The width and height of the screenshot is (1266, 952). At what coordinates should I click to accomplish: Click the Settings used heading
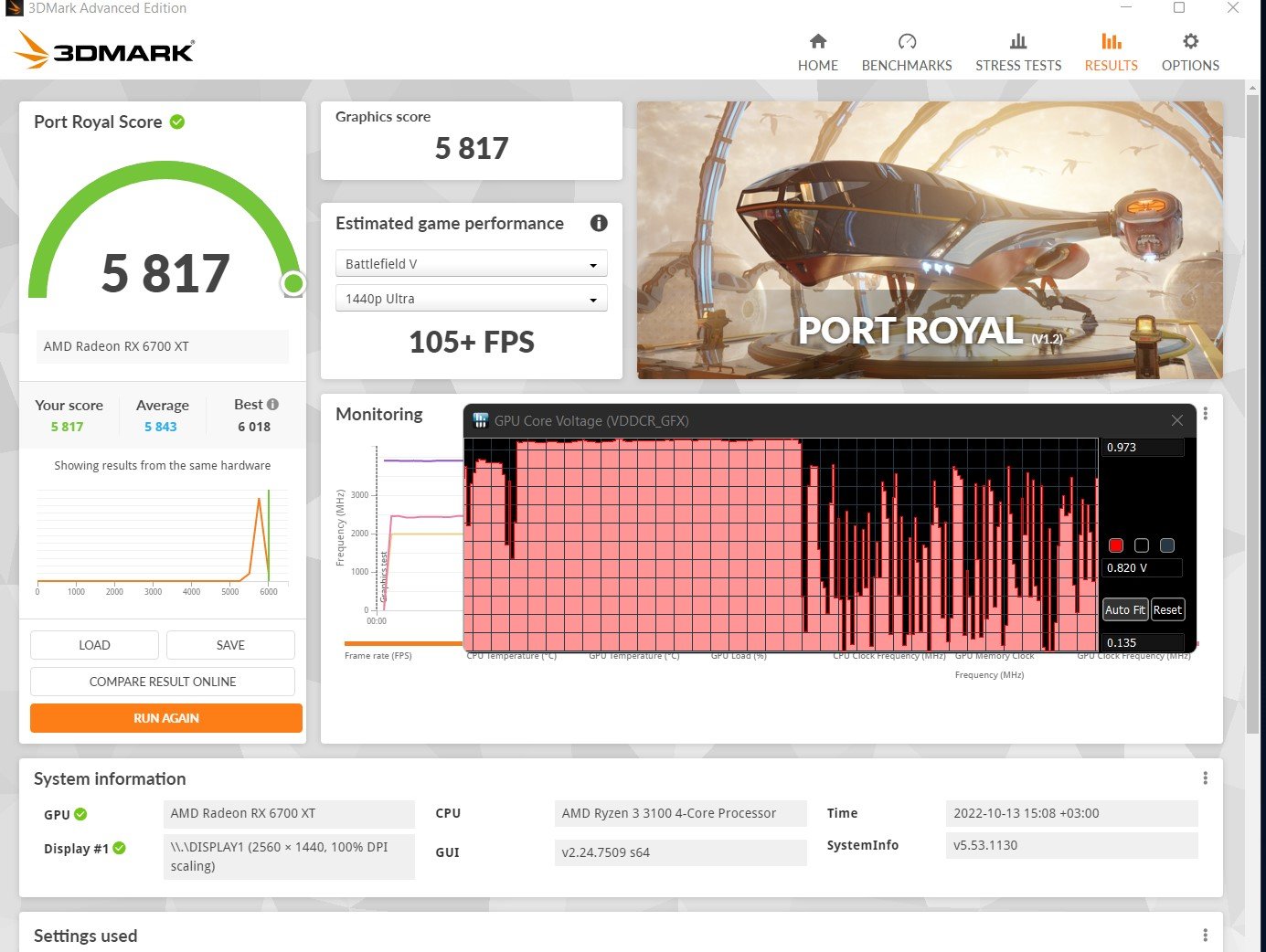(x=86, y=936)
